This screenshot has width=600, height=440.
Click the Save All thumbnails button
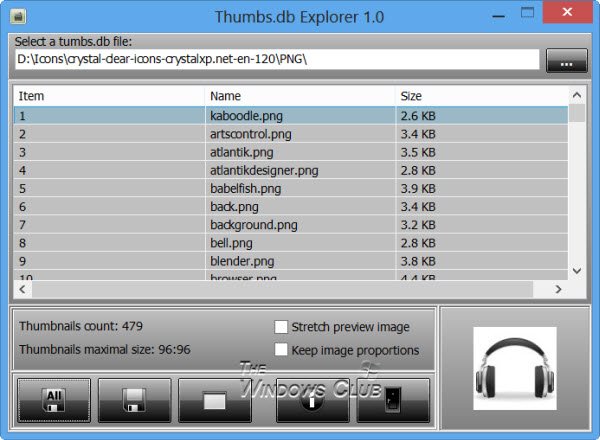54,400
